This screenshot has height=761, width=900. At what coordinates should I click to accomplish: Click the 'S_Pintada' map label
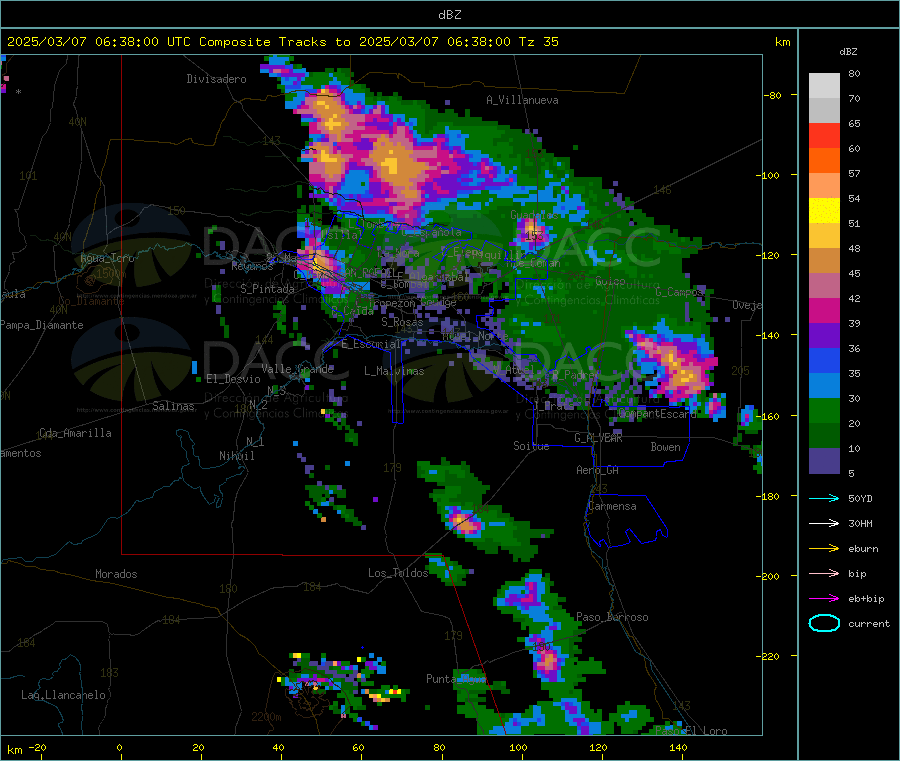pos(267,289)
